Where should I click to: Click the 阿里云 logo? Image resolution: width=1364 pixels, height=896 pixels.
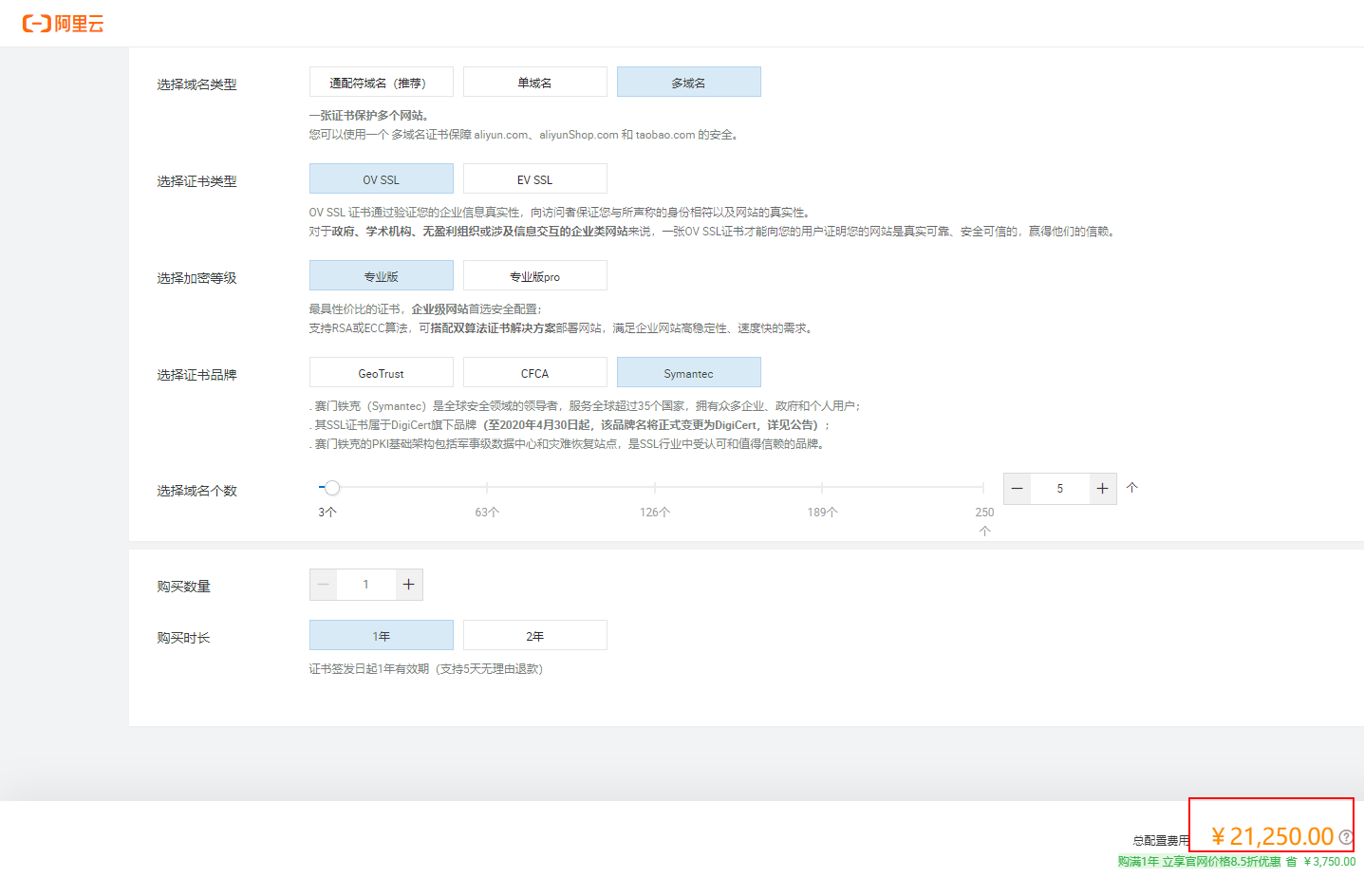[x=64, y=24]
